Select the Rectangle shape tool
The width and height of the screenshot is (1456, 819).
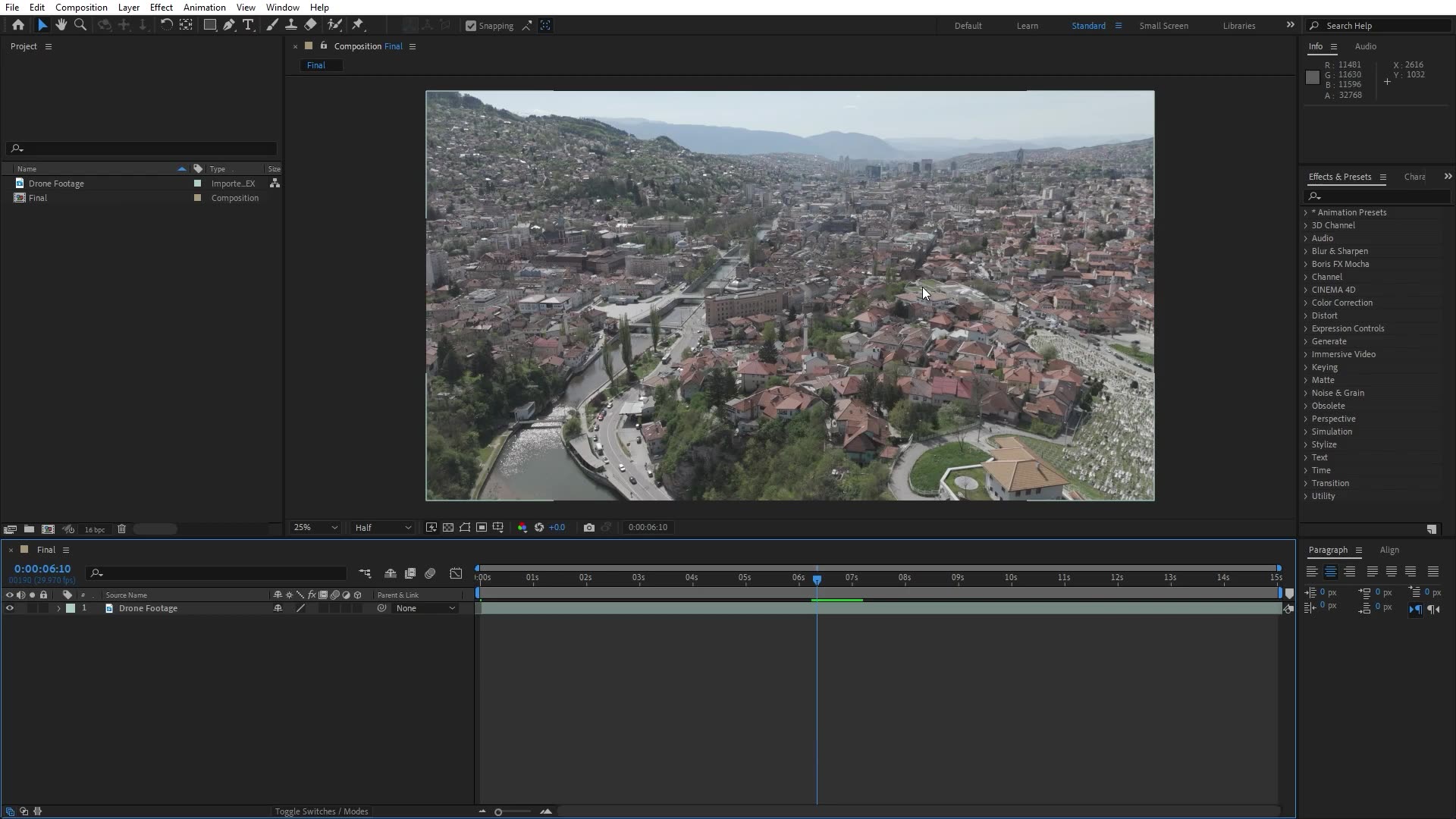tap(209, 25)
